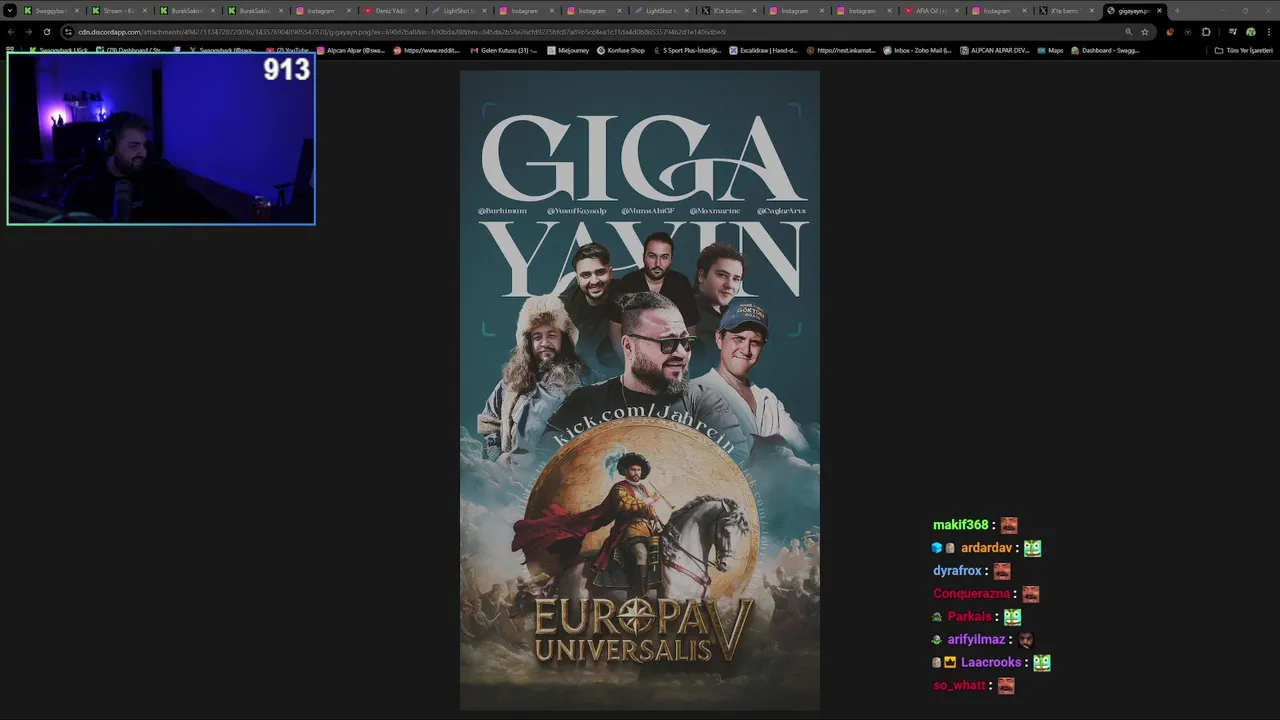Bookmark this page with the star icon

click(x=1145, y=31)
